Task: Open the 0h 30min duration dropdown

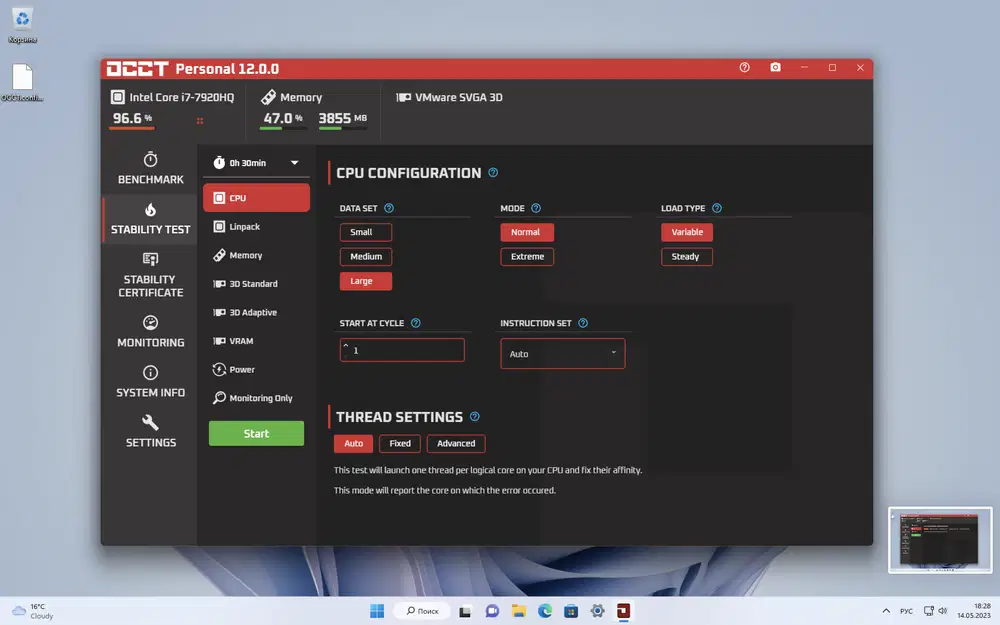Action: pyautogui.click(x=256, y=163)
